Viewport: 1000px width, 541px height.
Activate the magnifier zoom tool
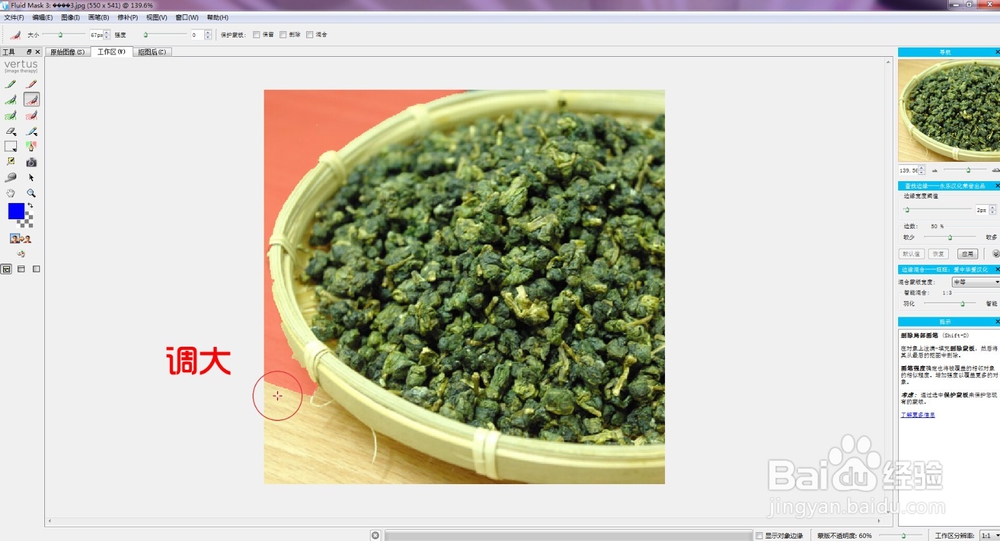coord(31,193)
